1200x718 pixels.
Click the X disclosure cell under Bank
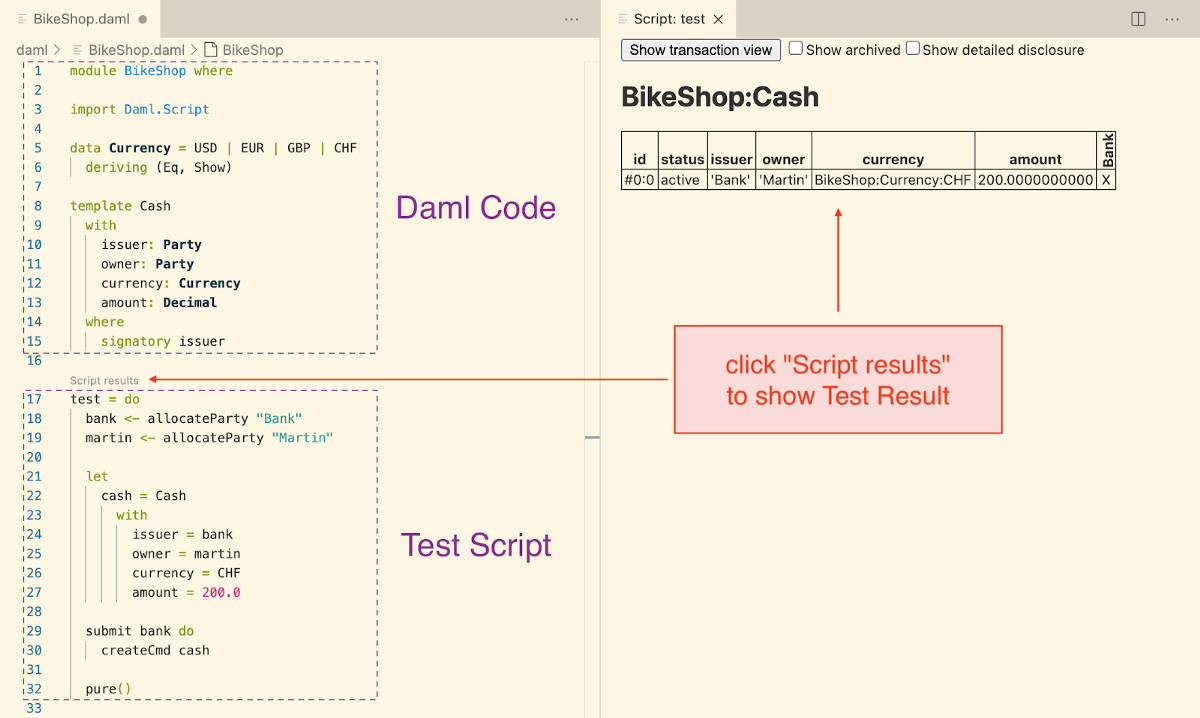pyautogui.click(x=1107, y=180)
